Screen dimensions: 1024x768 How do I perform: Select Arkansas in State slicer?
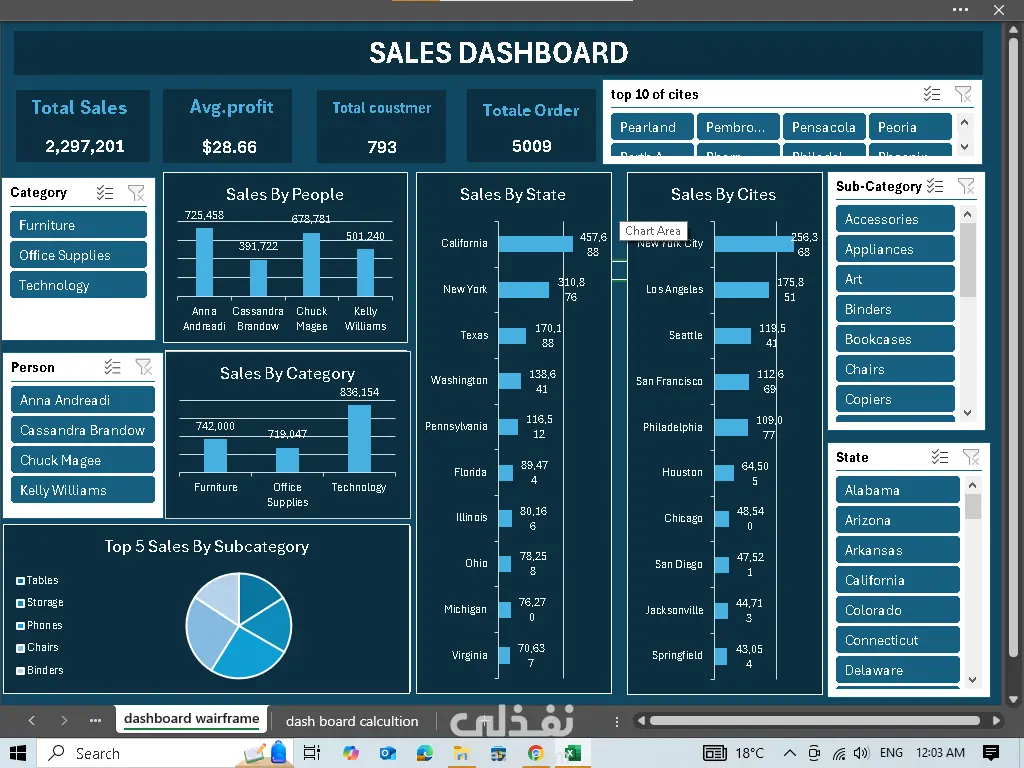click(898, 550)
